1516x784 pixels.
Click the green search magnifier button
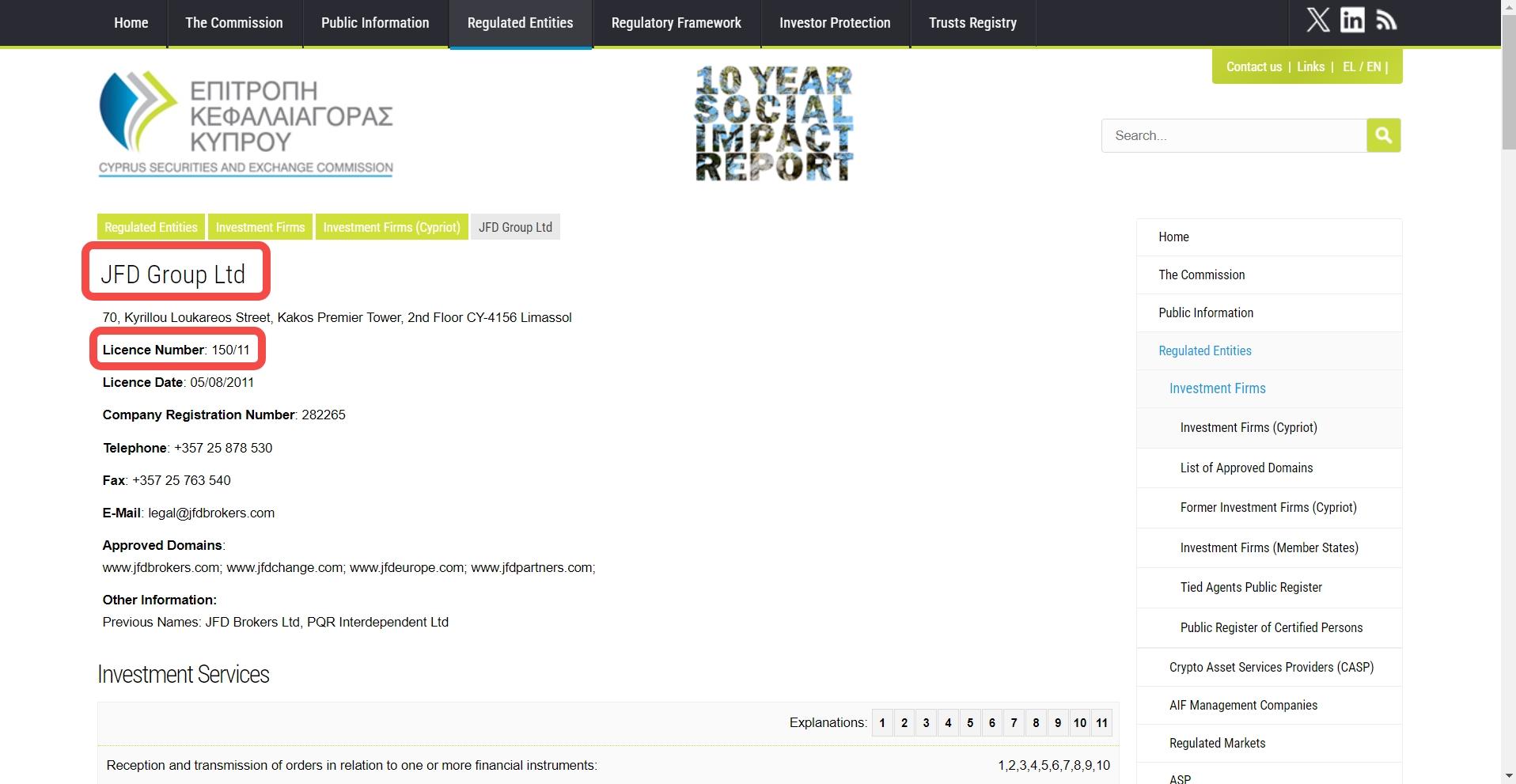pos(1383,135)
